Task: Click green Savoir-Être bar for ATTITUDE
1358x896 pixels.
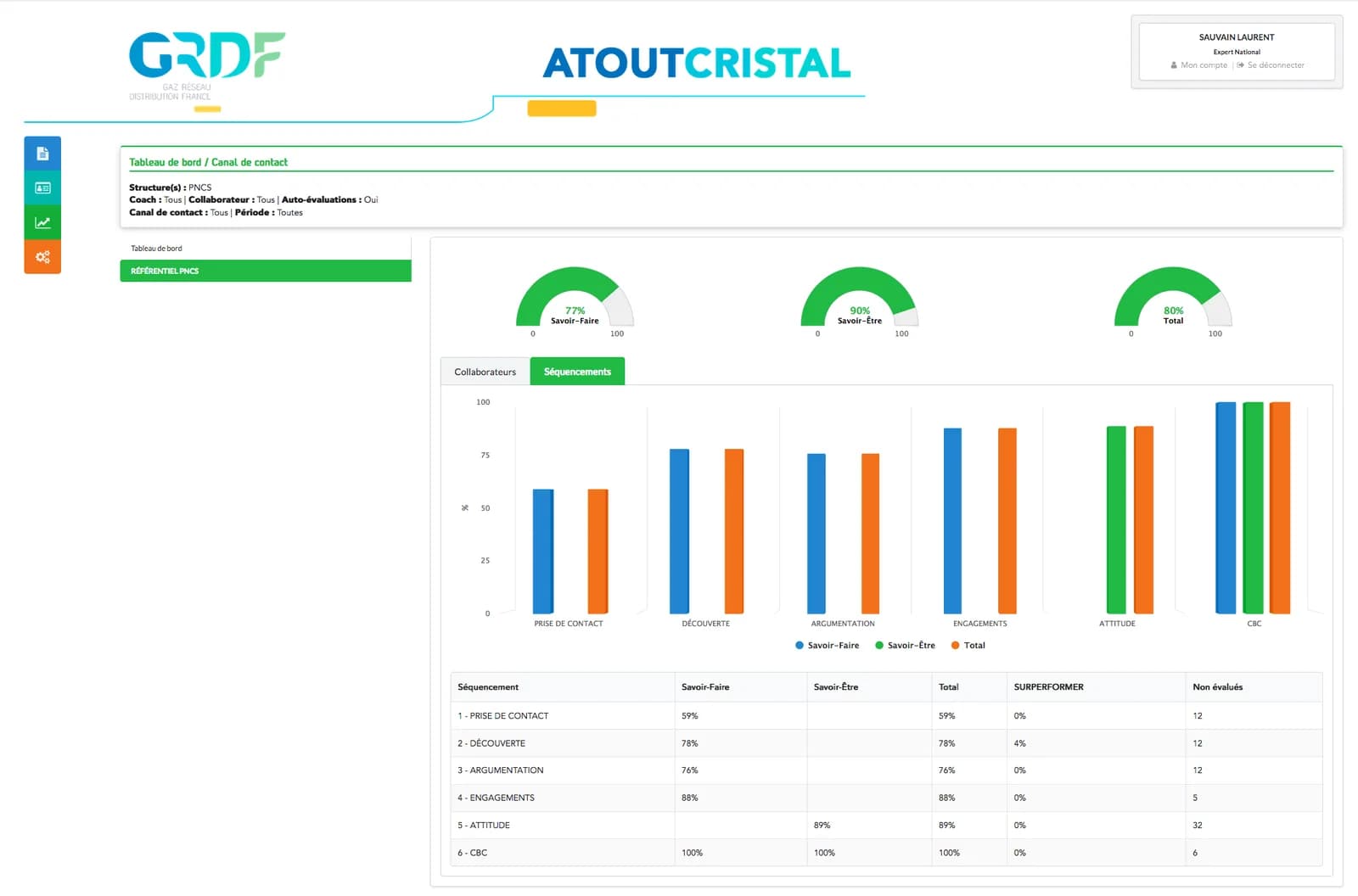Action: [1116, 520]
